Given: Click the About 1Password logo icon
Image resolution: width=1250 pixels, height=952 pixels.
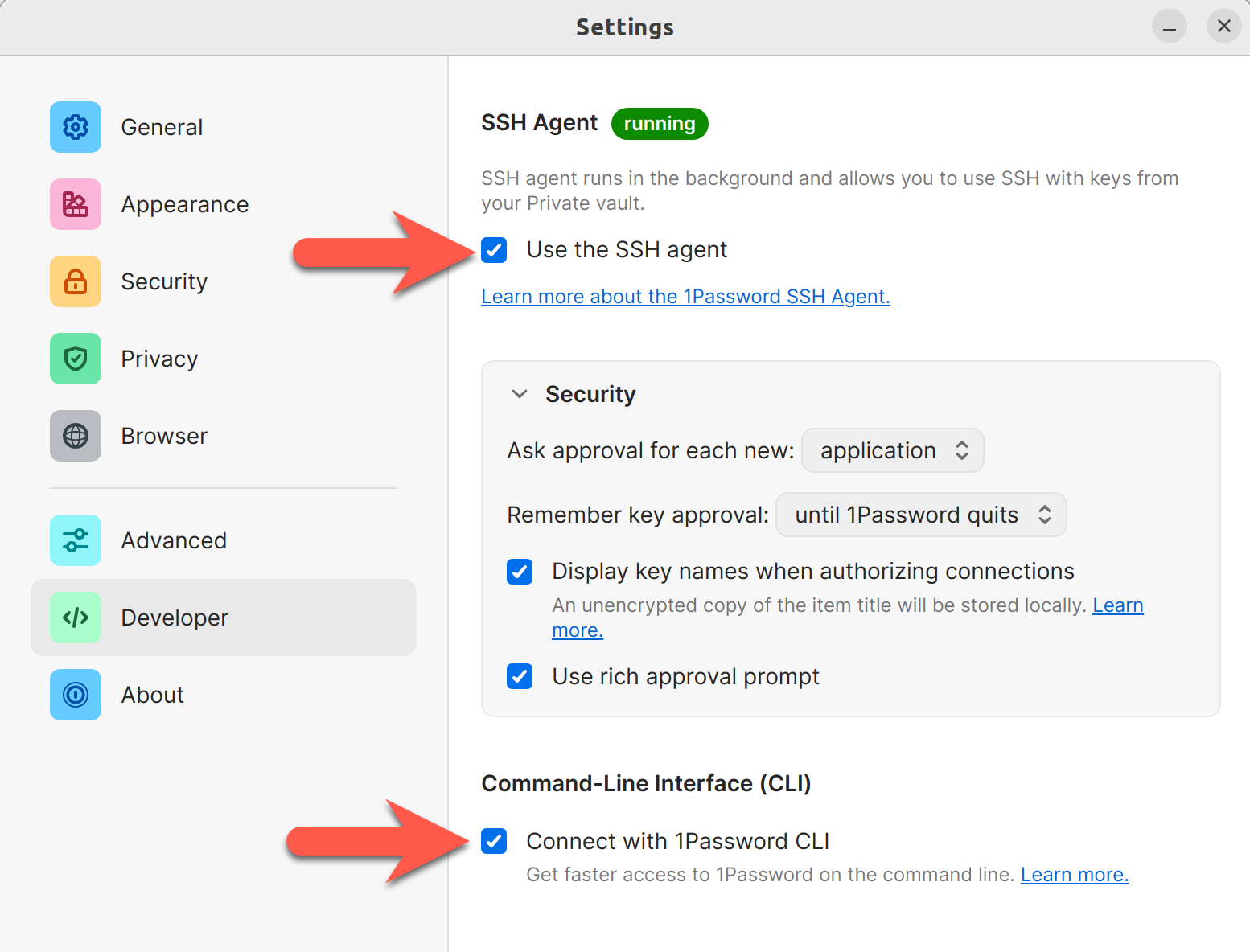Looking at the screenshot, I should [76, 695].
